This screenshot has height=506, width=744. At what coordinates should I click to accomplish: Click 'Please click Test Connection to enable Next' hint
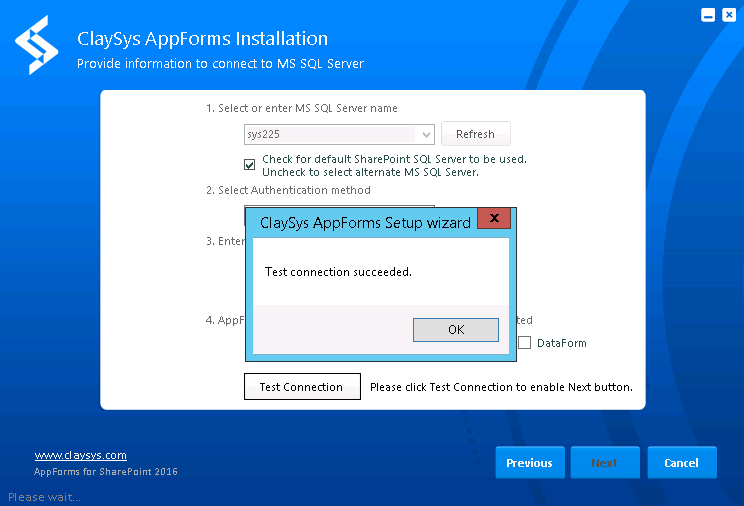(501, 387)
